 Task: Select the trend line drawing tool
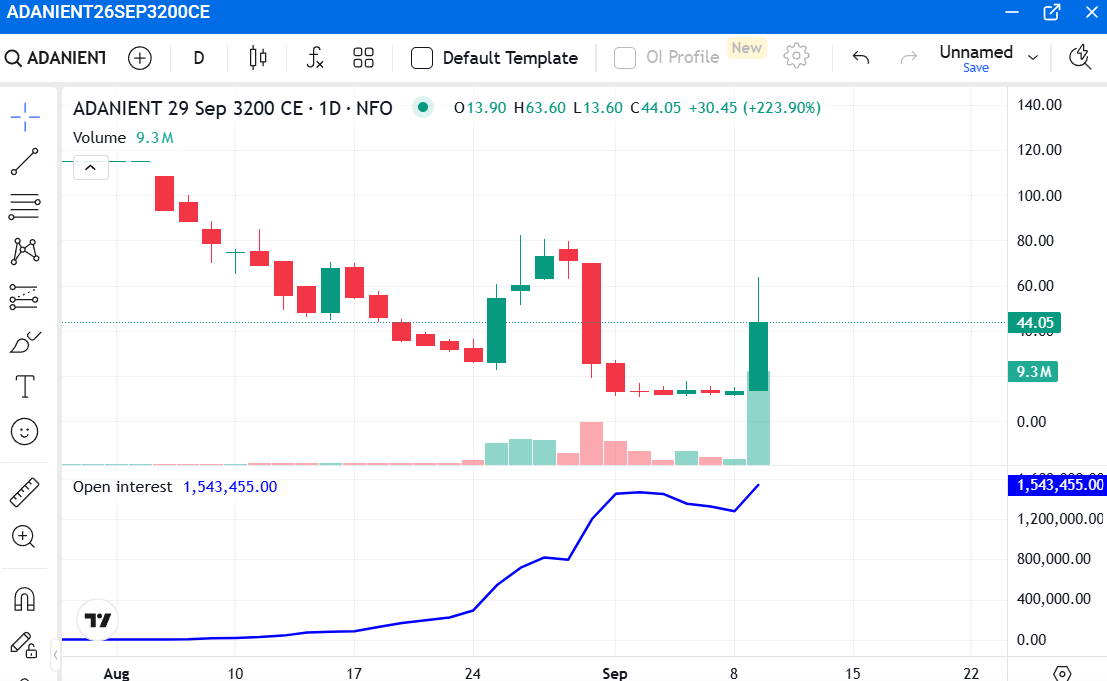25,162
